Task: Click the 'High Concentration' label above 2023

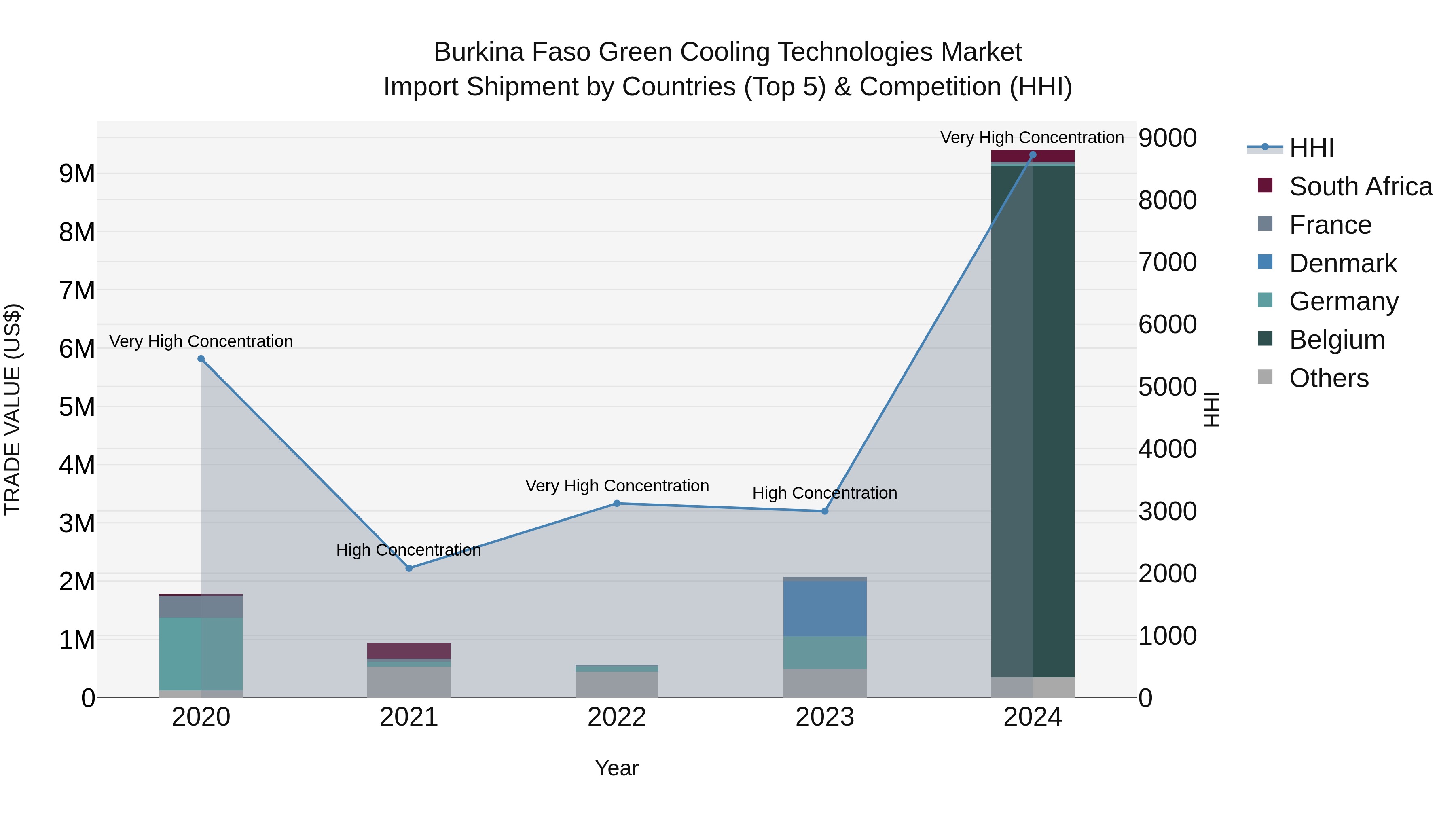Action: point(825,493)
